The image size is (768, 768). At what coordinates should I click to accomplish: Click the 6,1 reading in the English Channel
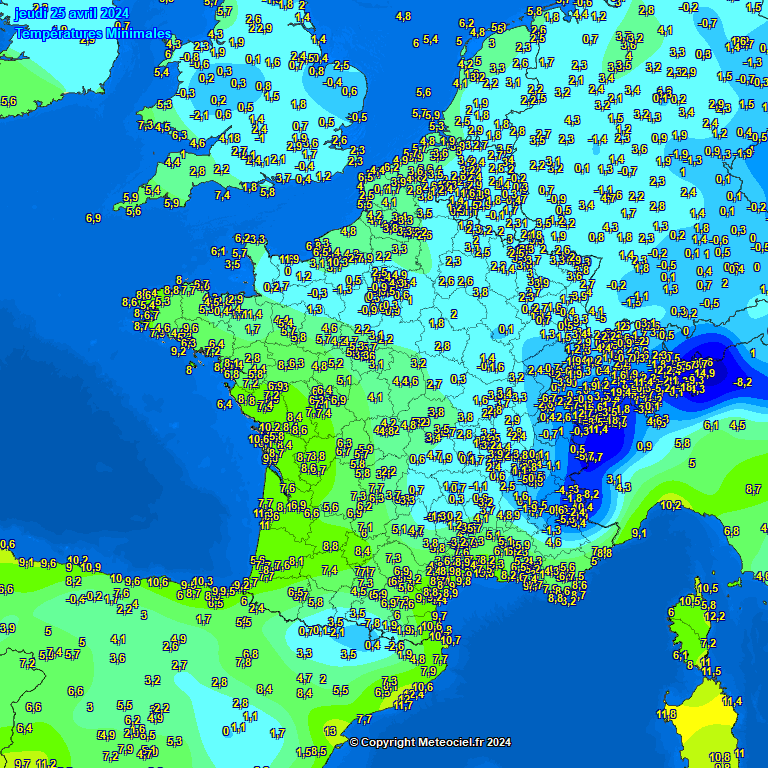[218, 252]
